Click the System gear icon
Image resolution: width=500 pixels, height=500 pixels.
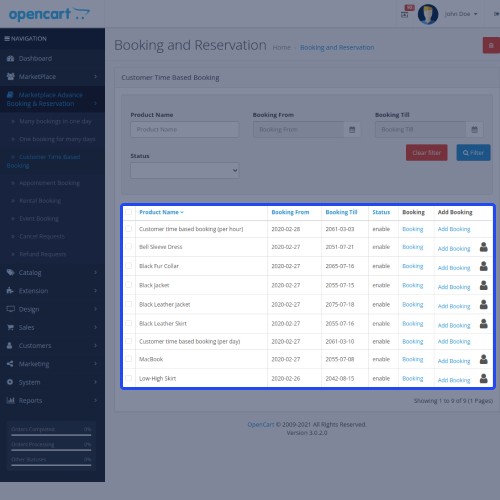(10, 382)
